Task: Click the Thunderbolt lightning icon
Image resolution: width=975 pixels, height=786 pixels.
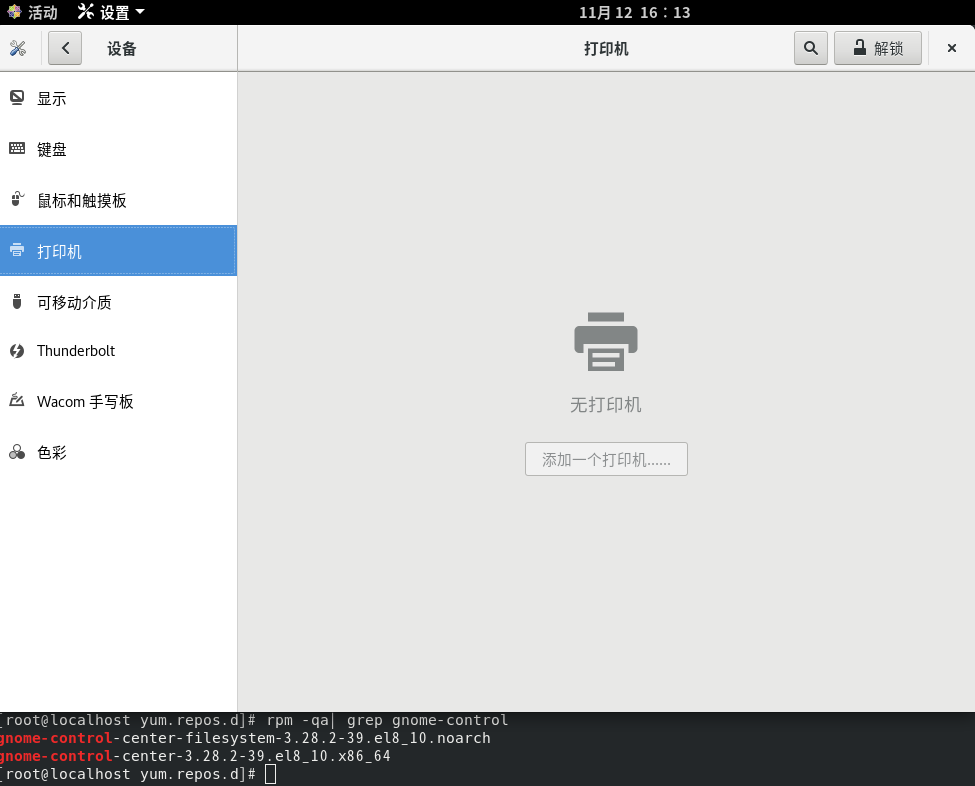Action: (17, 351)
